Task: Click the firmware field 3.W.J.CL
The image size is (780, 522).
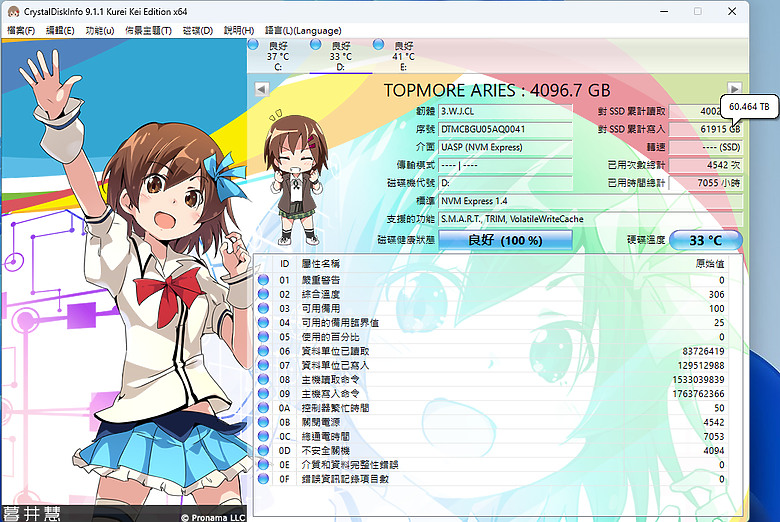Action: pos(505,111)
